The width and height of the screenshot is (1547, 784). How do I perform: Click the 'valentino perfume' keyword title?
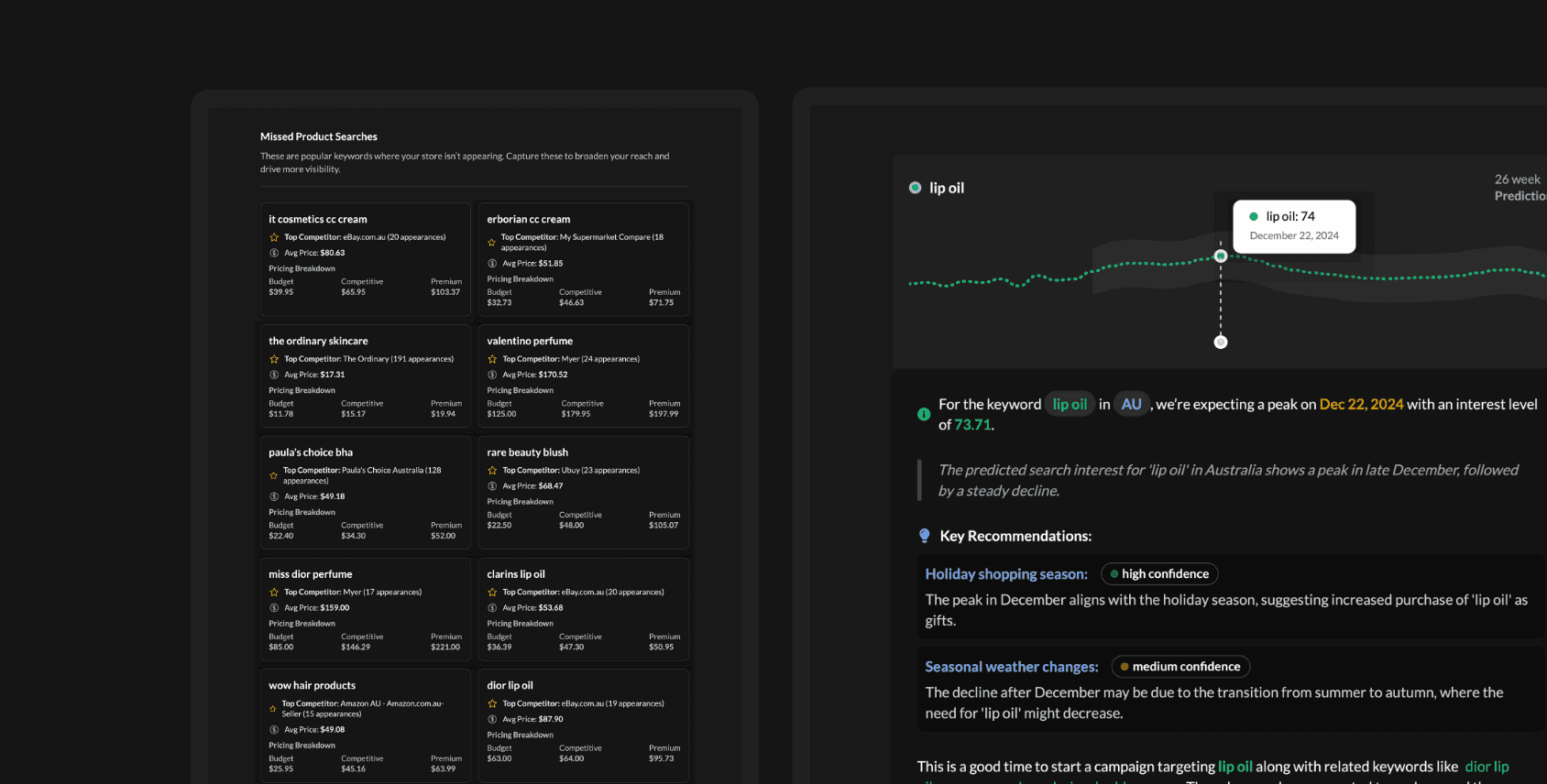[x=530, y=342]
